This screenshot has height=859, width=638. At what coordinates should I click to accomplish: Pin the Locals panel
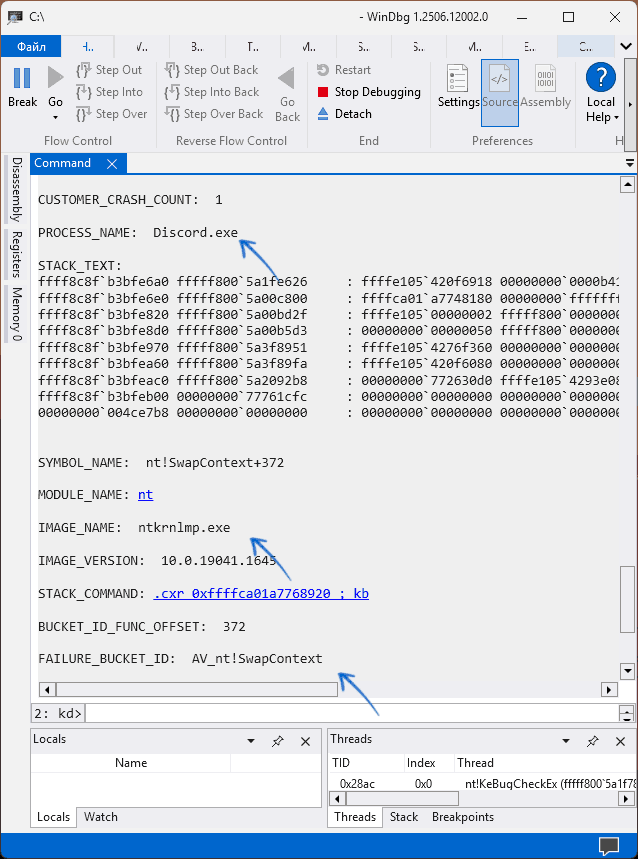pos(278,741)
